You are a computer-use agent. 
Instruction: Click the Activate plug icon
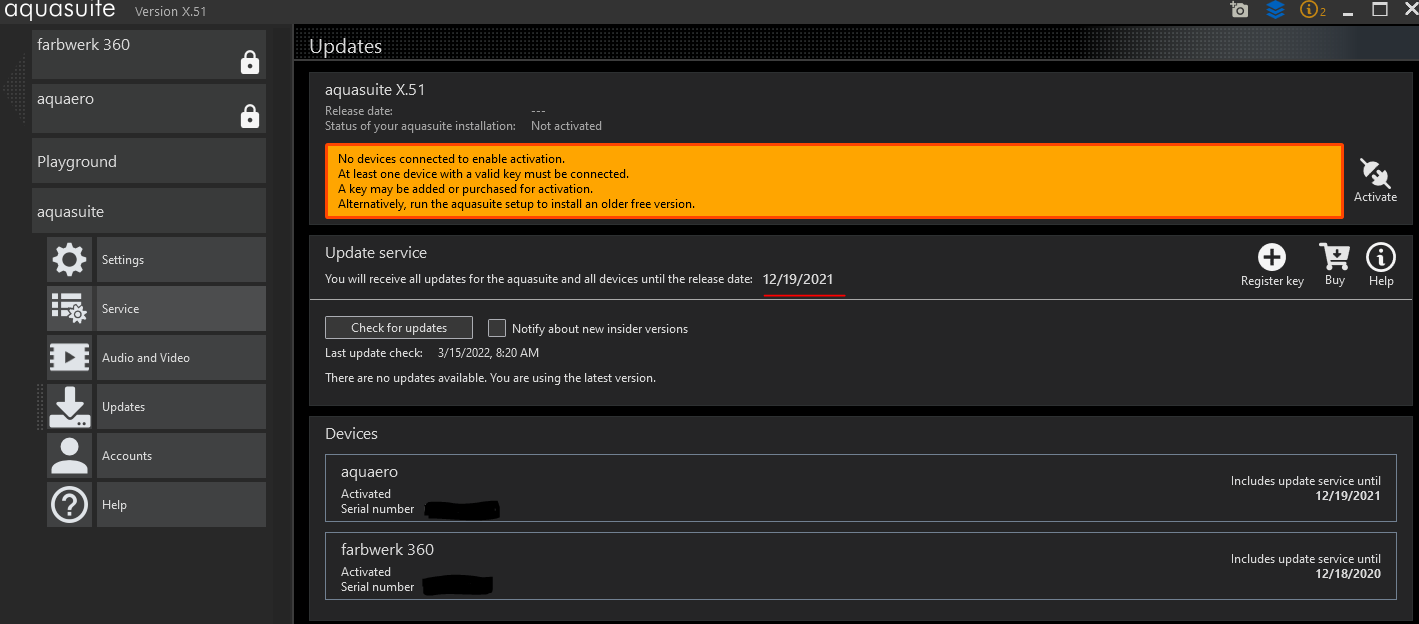1375,173
